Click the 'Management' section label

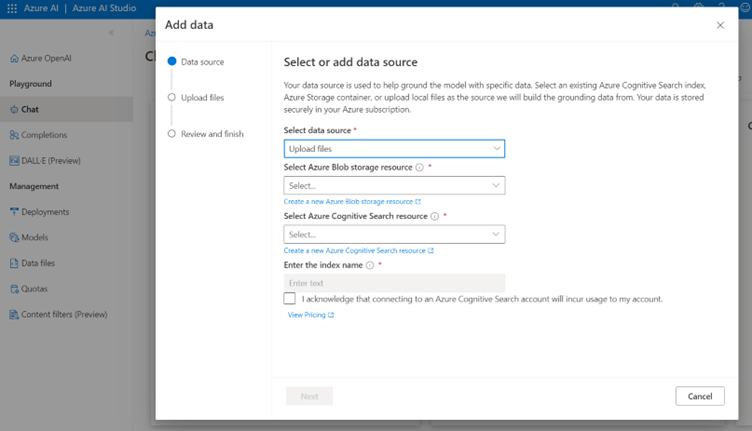[34, 186]
